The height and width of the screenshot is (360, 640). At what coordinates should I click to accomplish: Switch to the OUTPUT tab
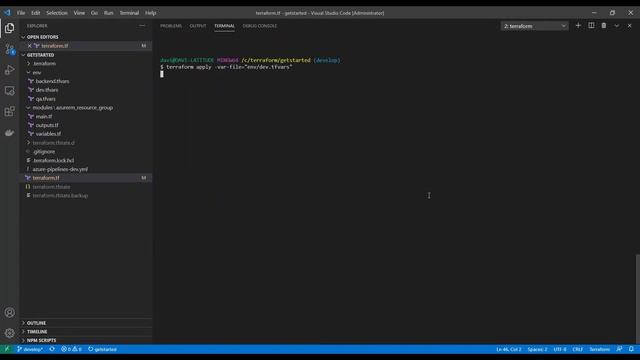click(x=198, y=26)
